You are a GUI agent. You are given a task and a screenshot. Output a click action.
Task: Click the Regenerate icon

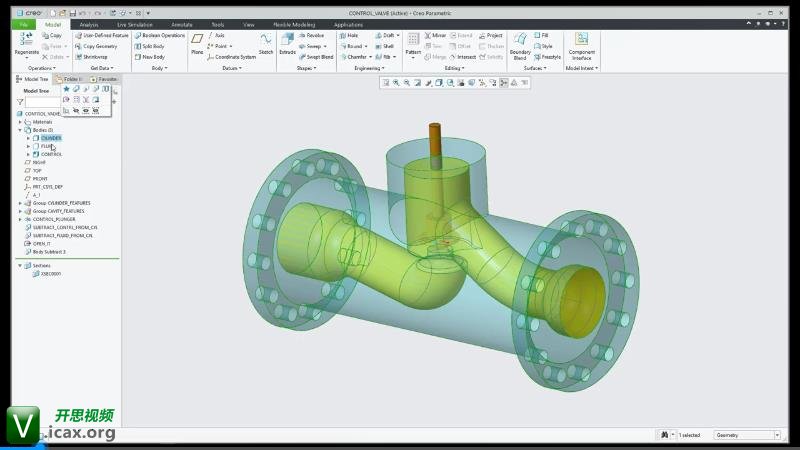pyautogui.click(x=27, y=41)
